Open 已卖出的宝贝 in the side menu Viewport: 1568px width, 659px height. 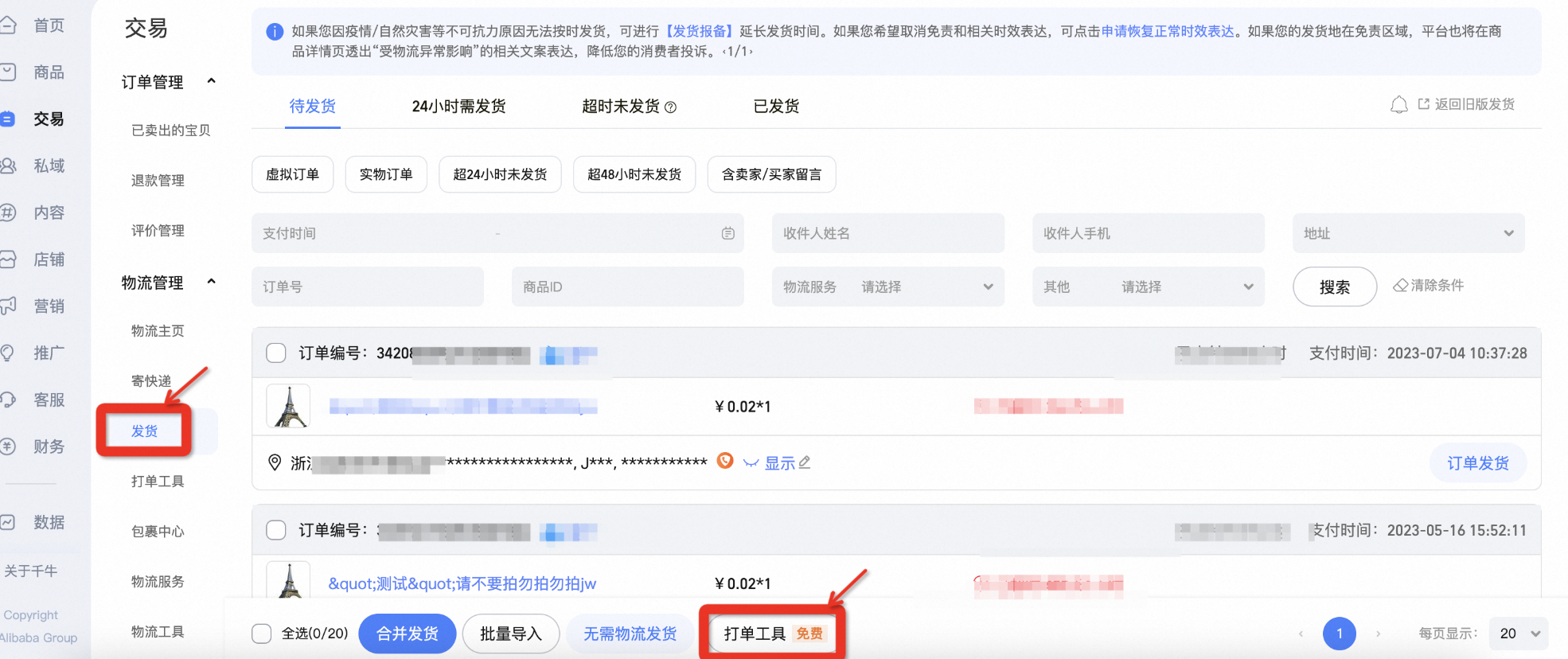[x=171, y=131]
